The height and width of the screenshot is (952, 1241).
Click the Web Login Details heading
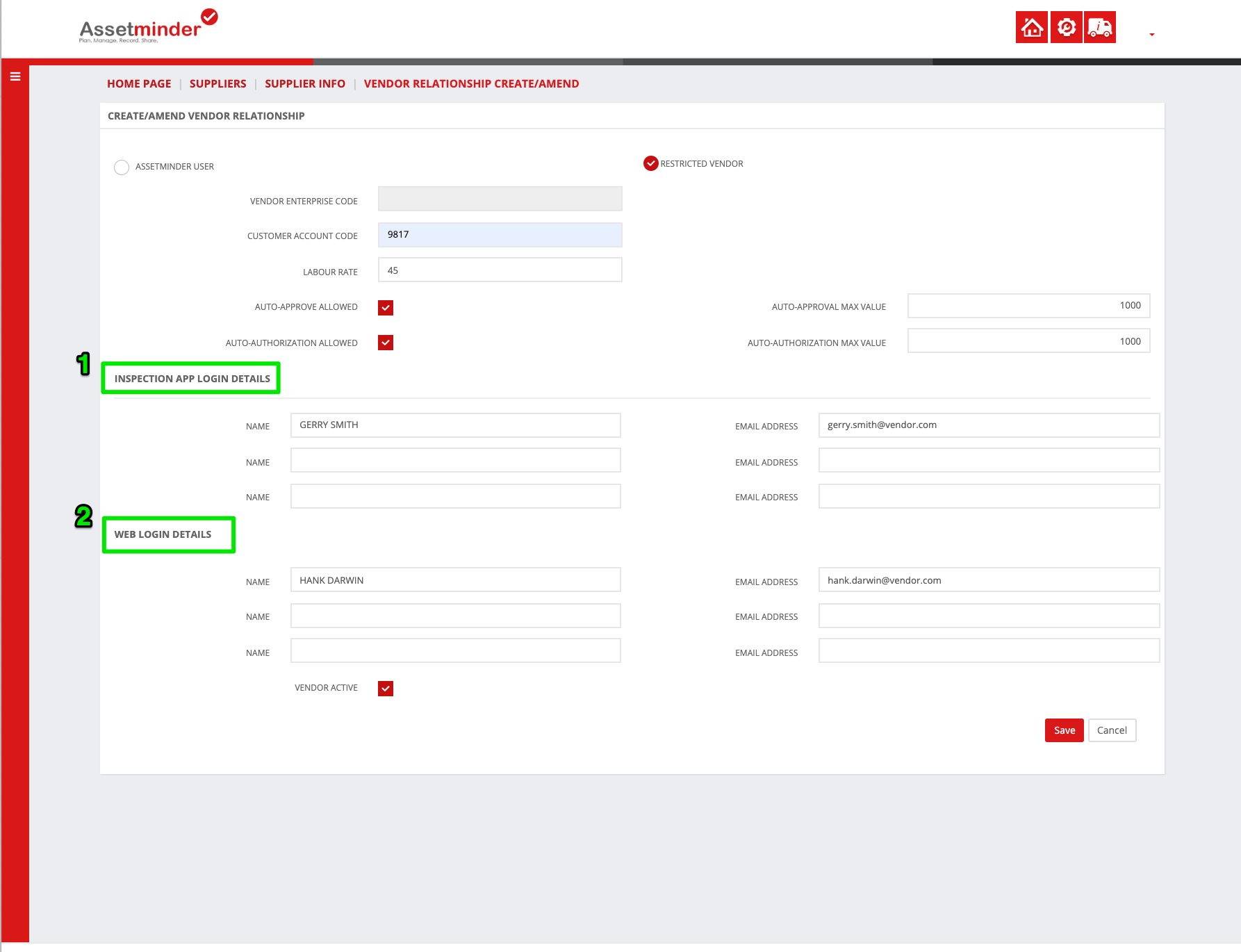tap(163, 534)
